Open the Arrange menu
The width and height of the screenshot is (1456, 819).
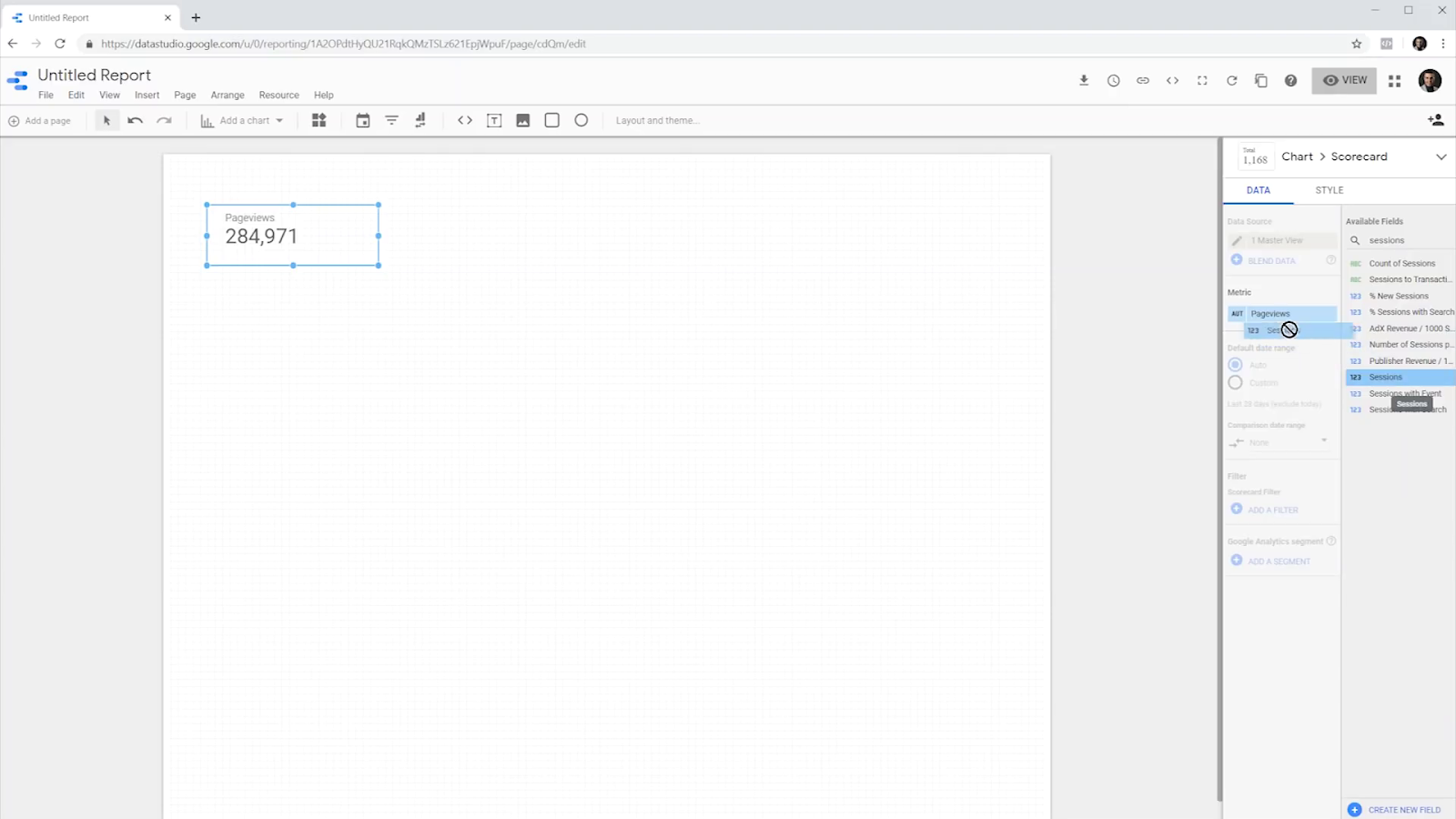227,95
